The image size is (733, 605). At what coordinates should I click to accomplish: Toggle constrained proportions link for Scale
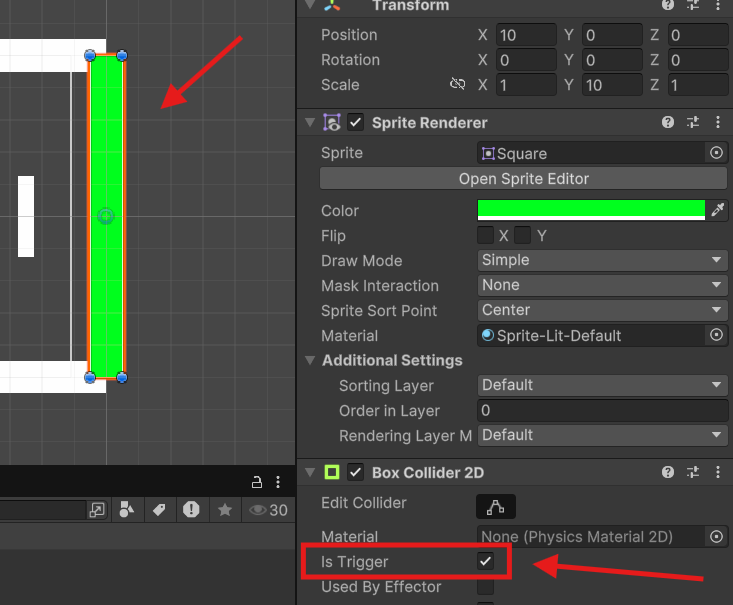click(x=457, y=84)
